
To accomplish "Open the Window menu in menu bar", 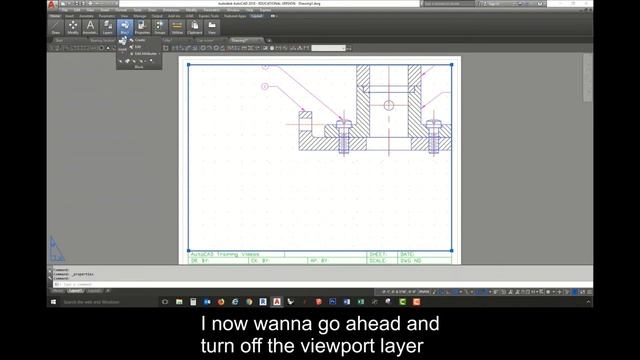I will (x=233, y=10).
